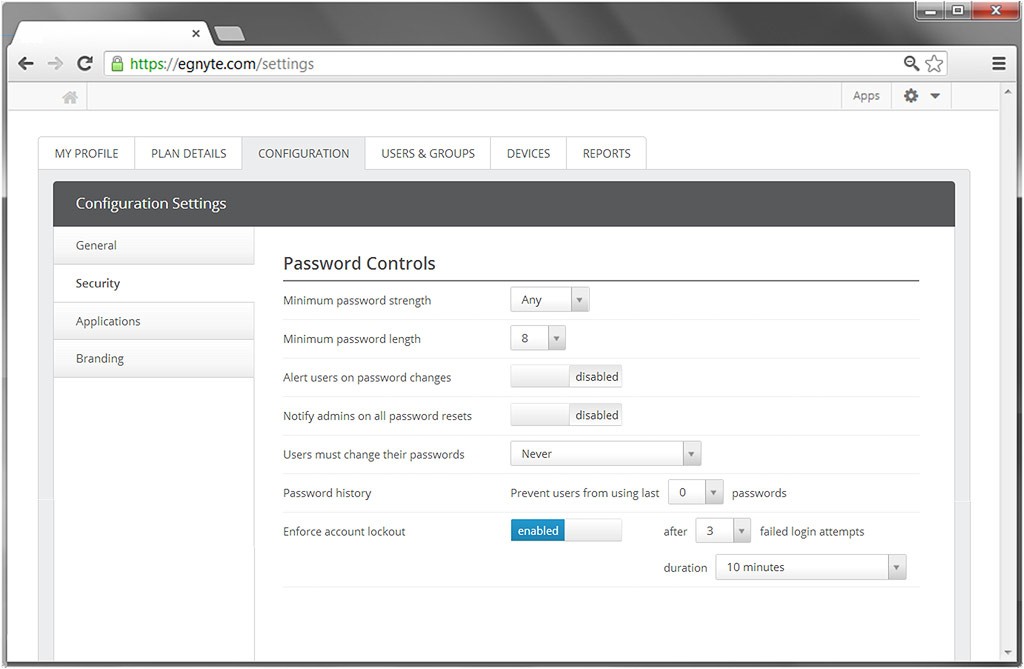Bookmark the page with the star icon
Viewport: 1024px width, 669px height.
point(935,63)
